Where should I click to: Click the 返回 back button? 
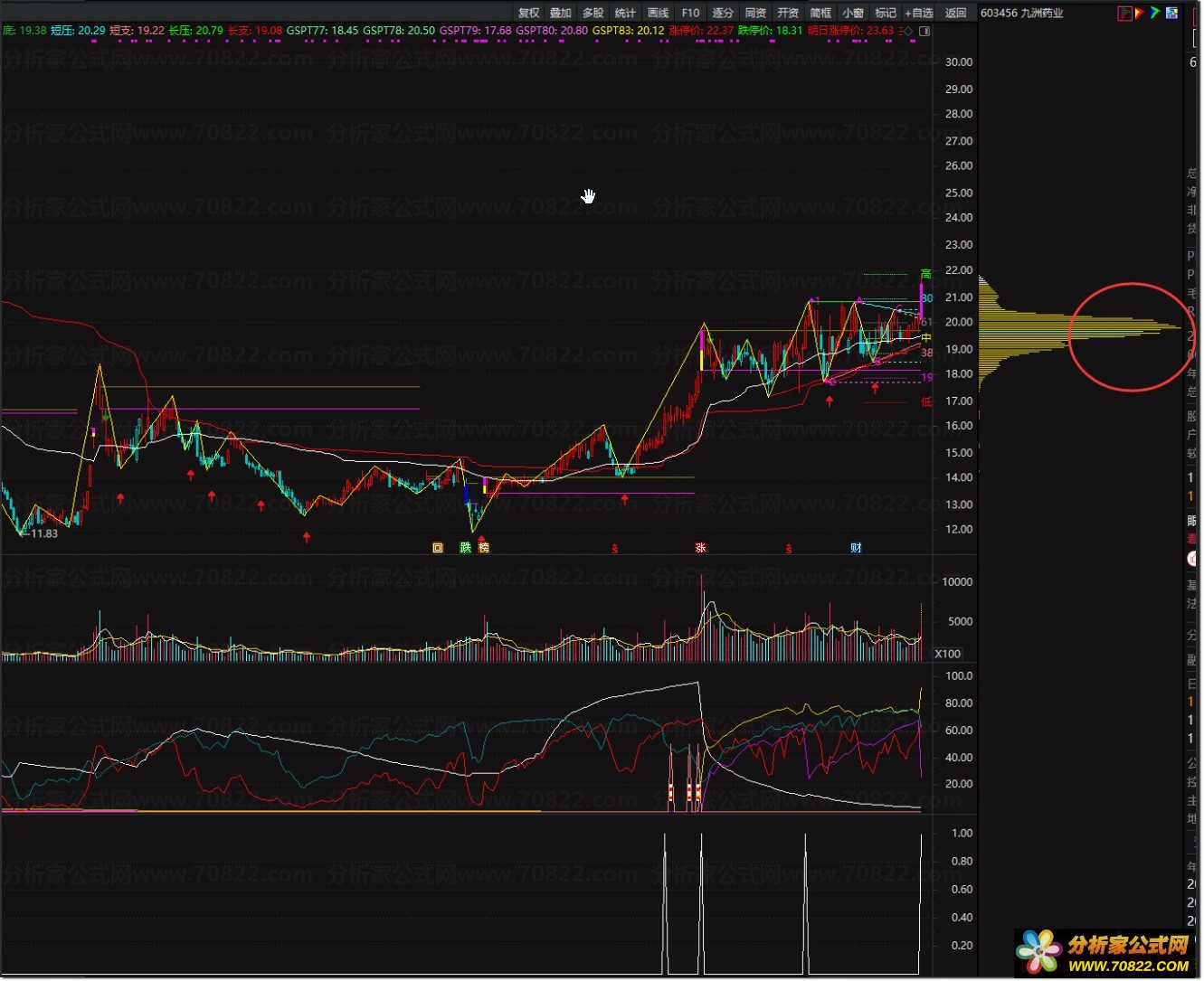click(x=956, y=13)
